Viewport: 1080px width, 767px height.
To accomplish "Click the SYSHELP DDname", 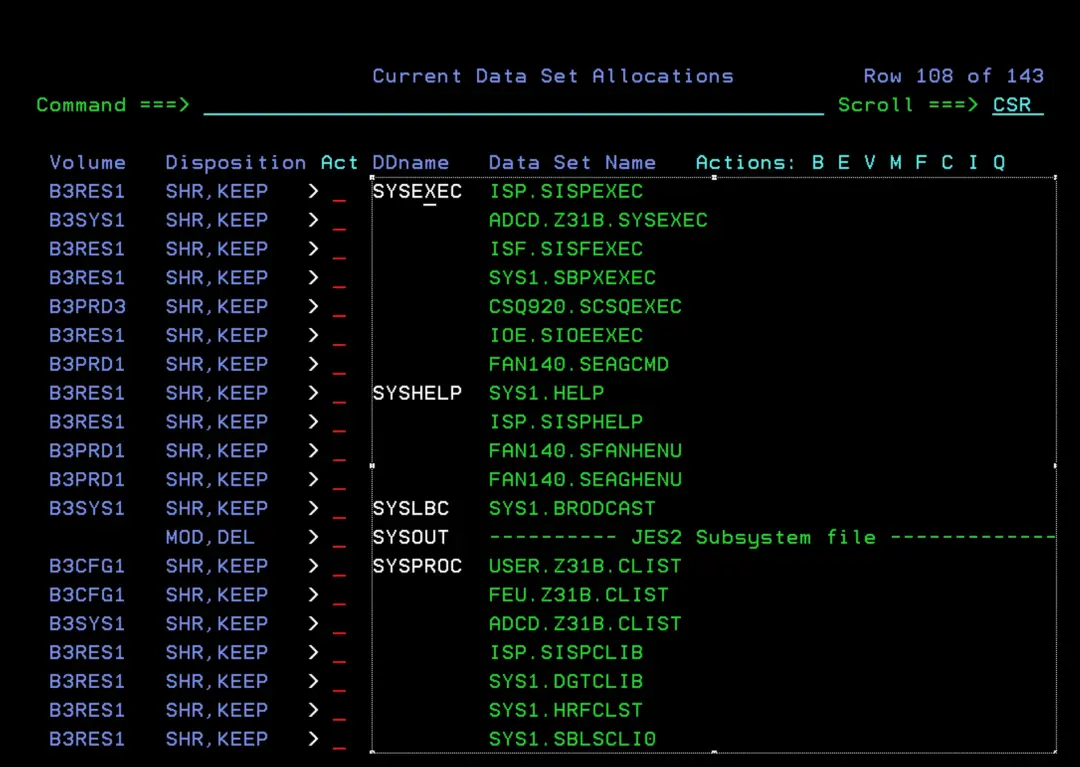I will [417, 393].
